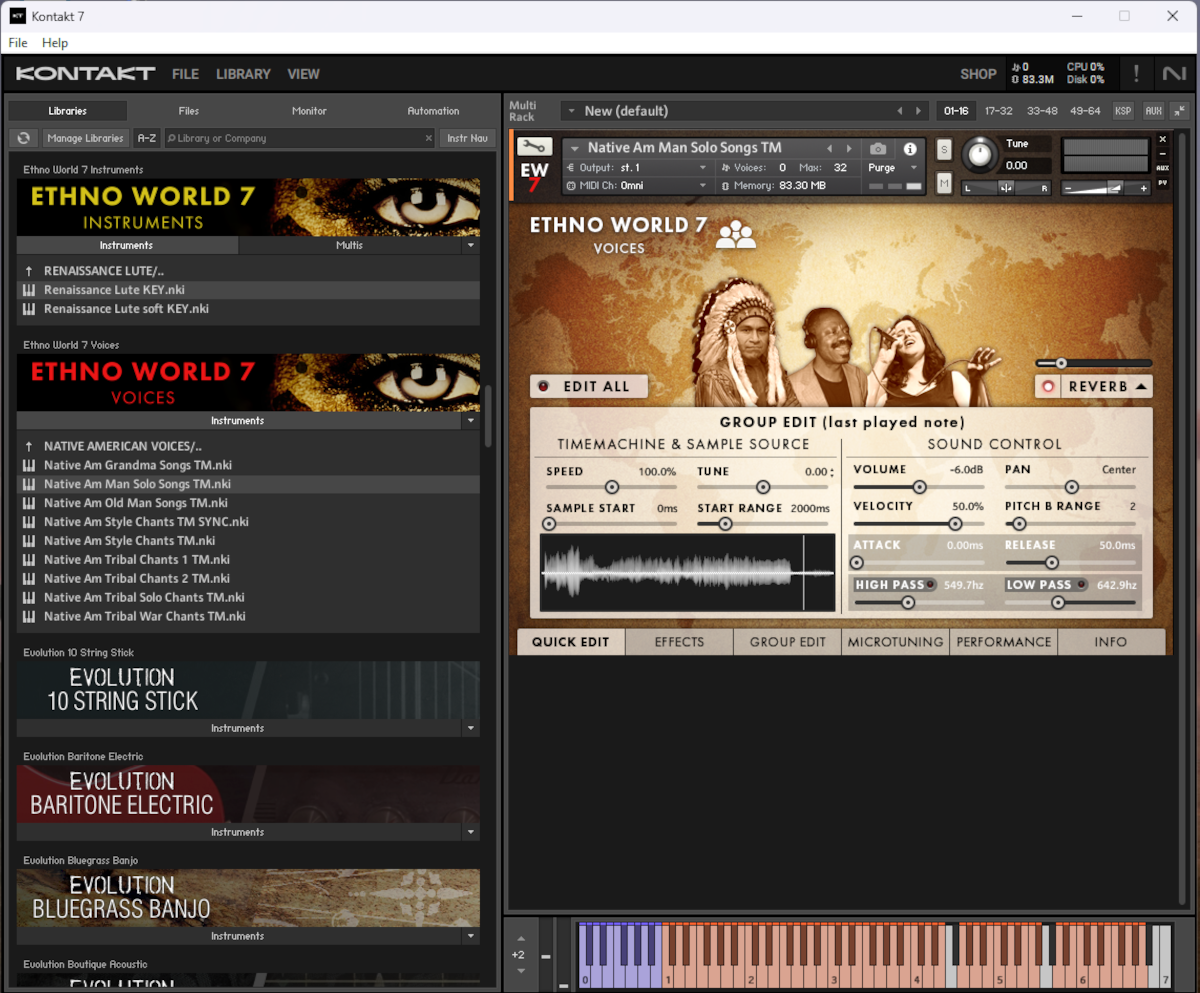1200x993 pixels.
Task: Click the voice ensemble people icon
Action: [736, 234]
